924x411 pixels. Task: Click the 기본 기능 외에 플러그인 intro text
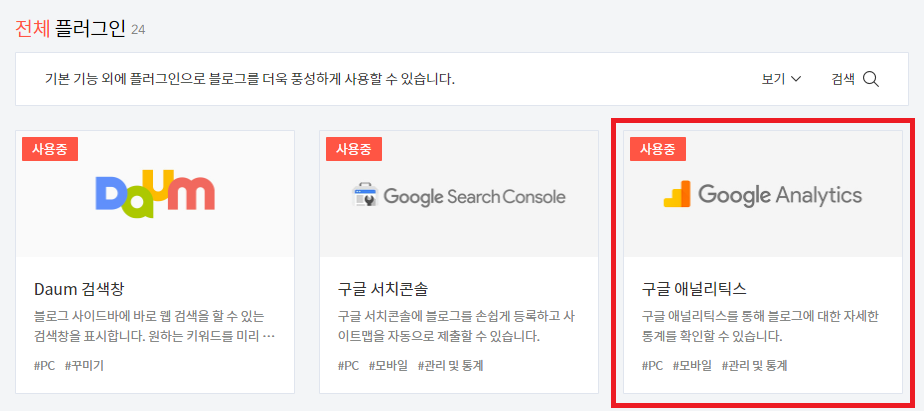pos(250,79)
